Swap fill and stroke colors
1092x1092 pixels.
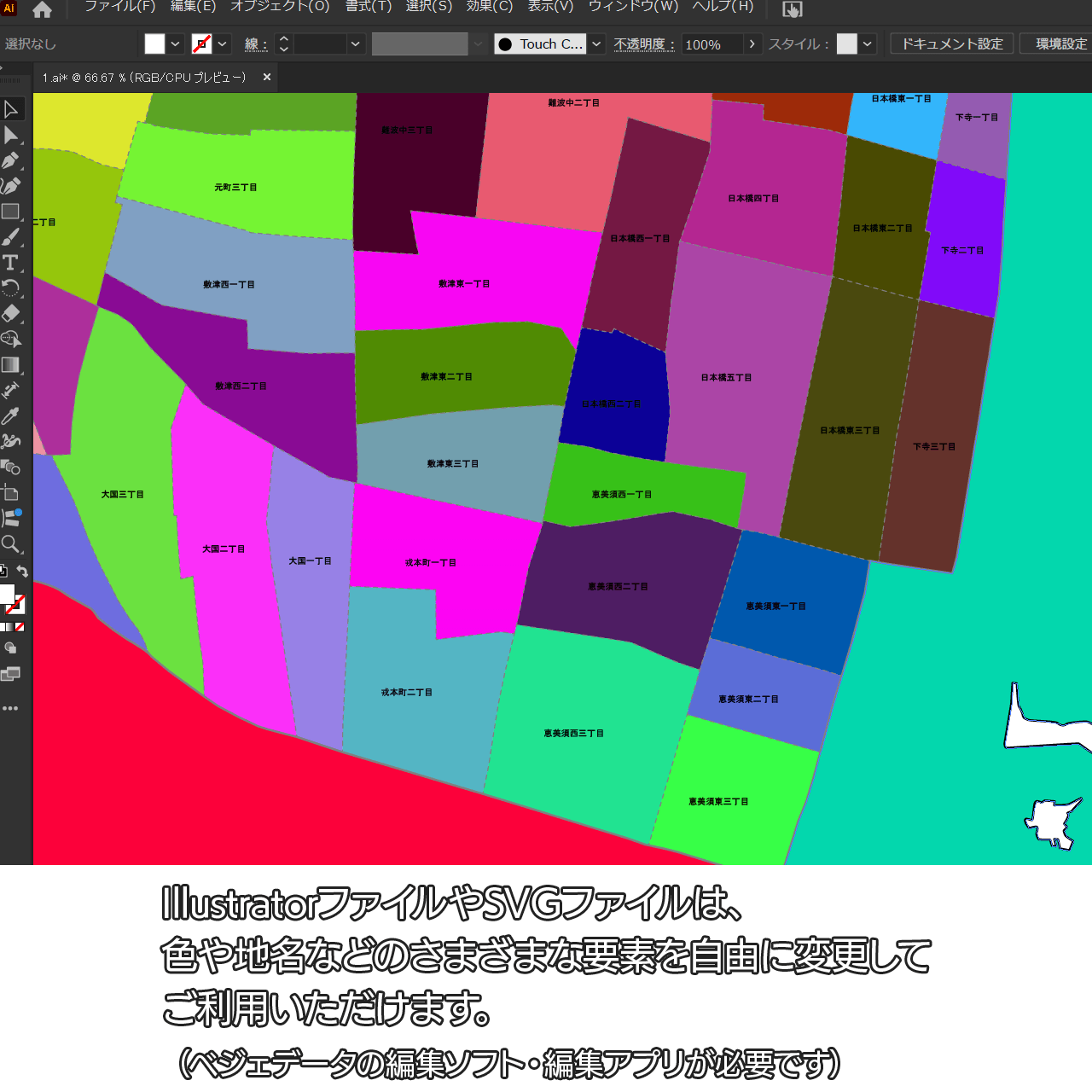(23, 572)
